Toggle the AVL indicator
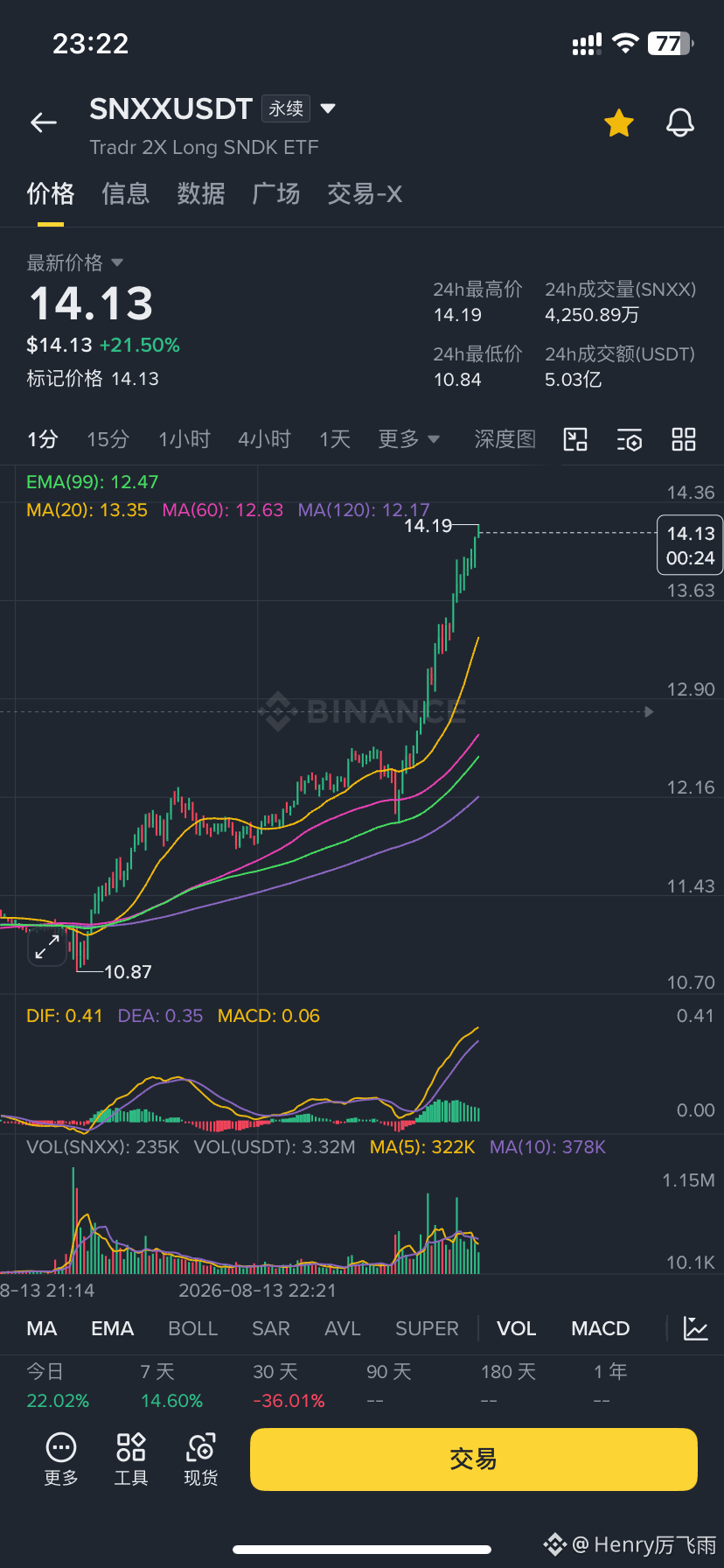The image size is (724, 1568). point(343,1328)
